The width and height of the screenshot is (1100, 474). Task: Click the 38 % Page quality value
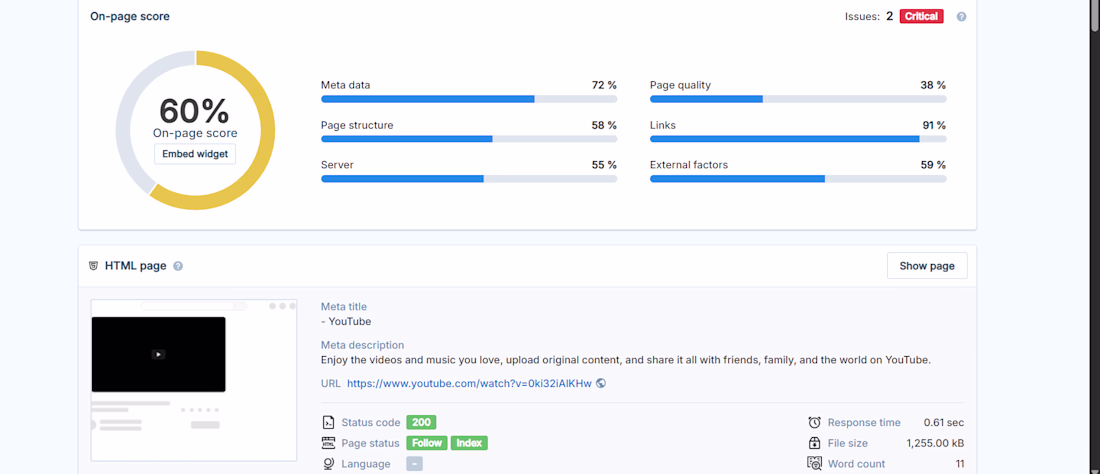pyautogui.click(x=933, y=85)
